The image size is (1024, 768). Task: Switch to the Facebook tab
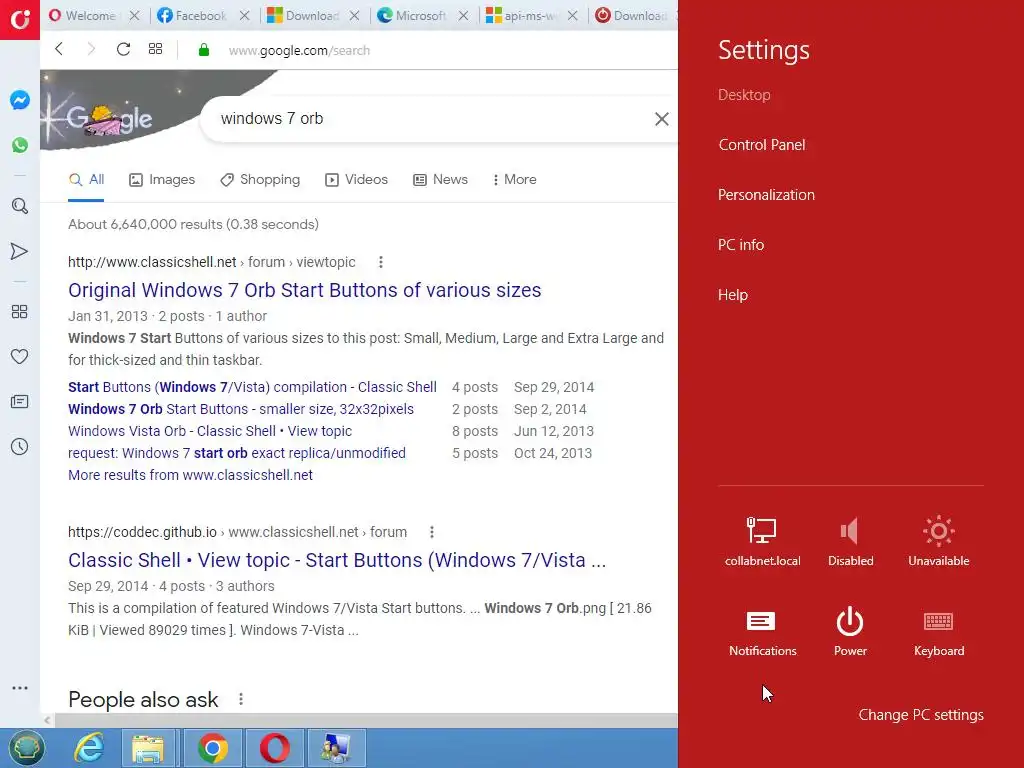coord(193,15)
